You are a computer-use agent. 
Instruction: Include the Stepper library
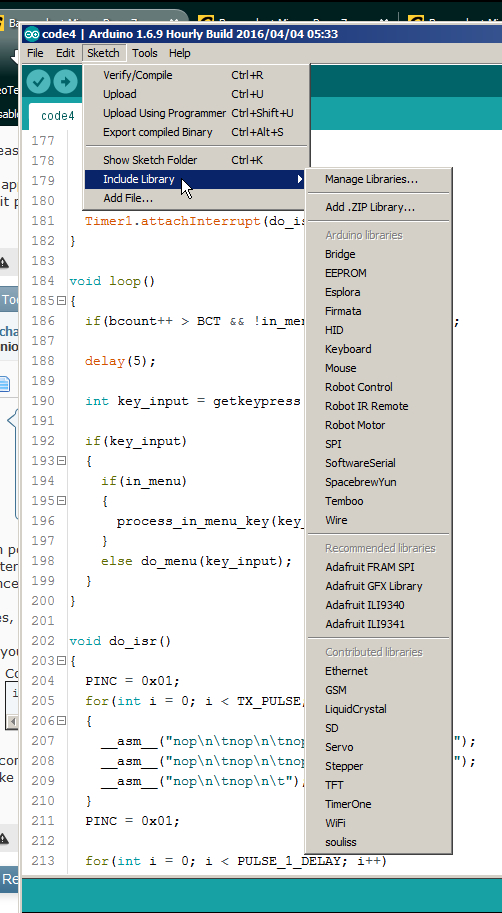pyautogui.click(x=379, y=766)
